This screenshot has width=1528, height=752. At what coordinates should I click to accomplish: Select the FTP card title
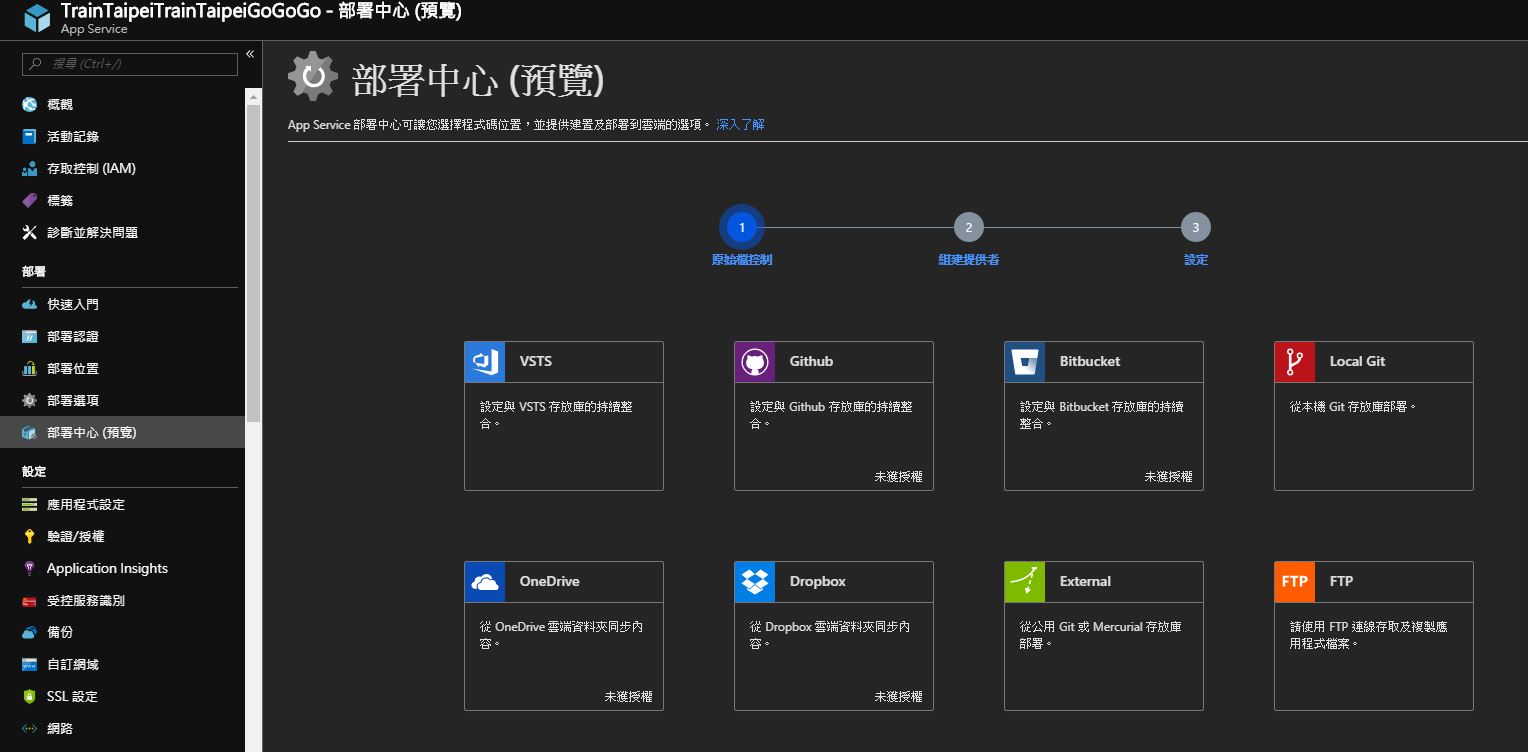[x=1341, y=581]
